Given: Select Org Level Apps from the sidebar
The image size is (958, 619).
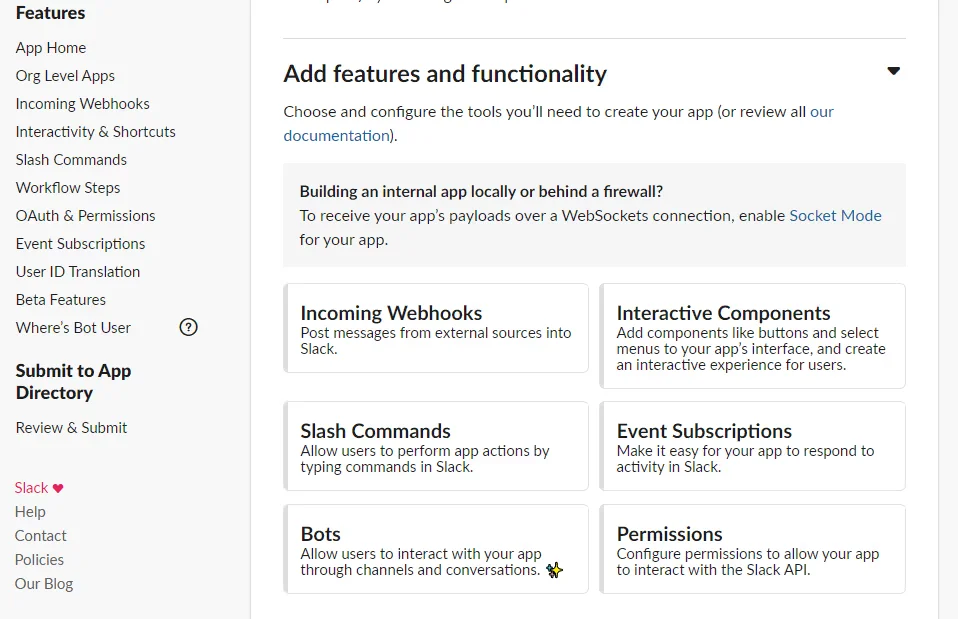Looking at the screenshot, I should click(65, 75).
